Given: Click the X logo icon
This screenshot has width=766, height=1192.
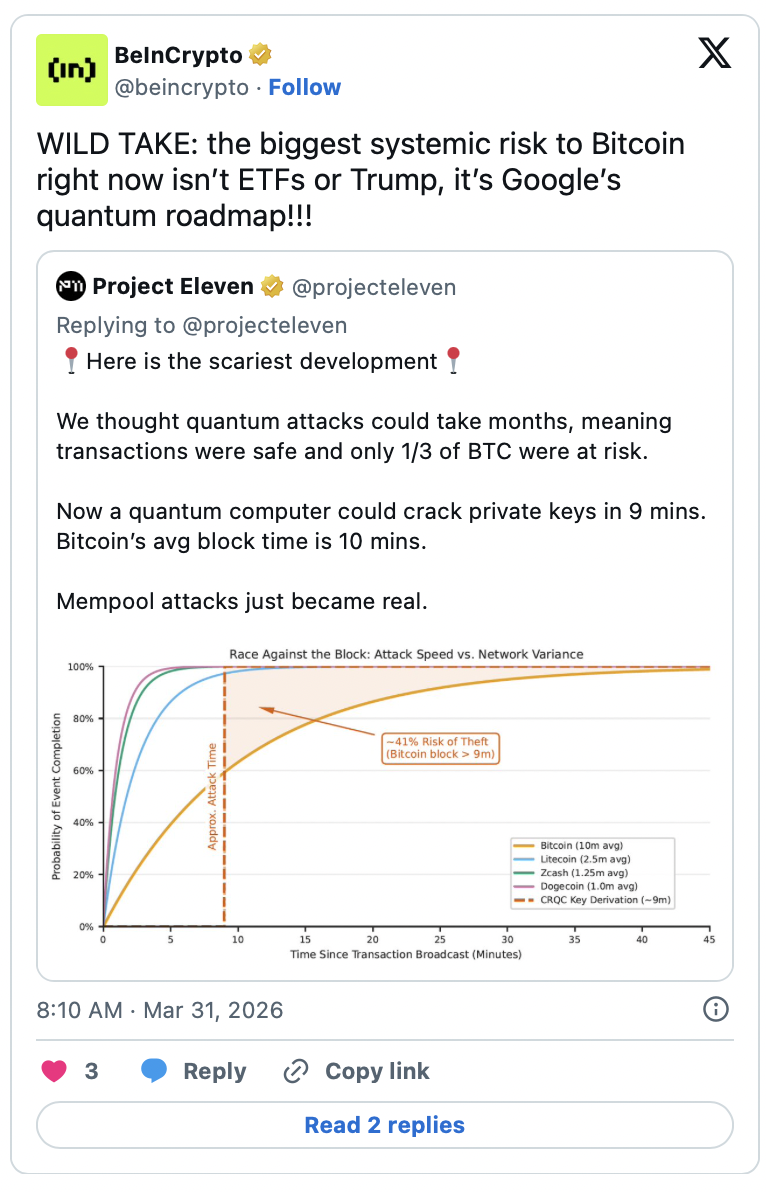Looking at the screenshot, I should click(x=714, y=54).
